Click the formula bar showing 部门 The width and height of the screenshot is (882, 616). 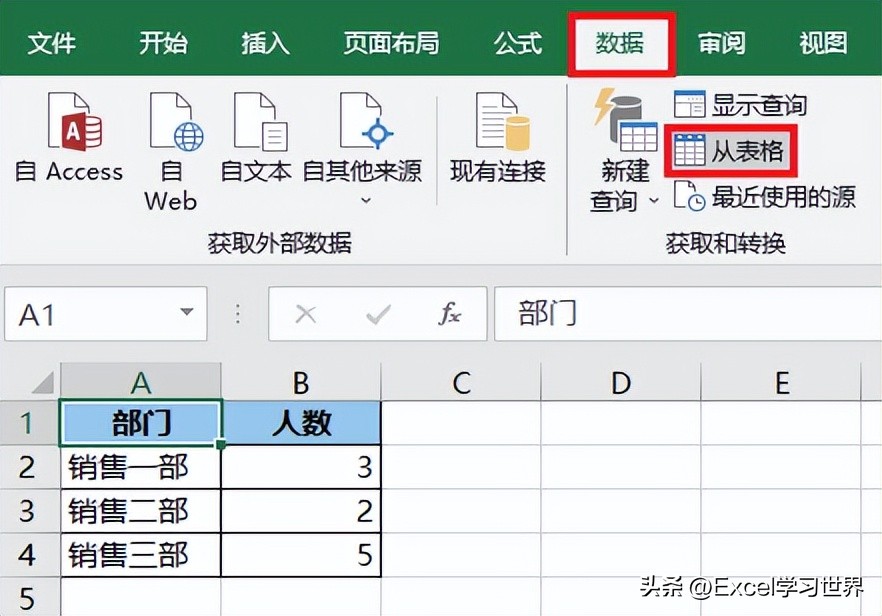[688, 314]
